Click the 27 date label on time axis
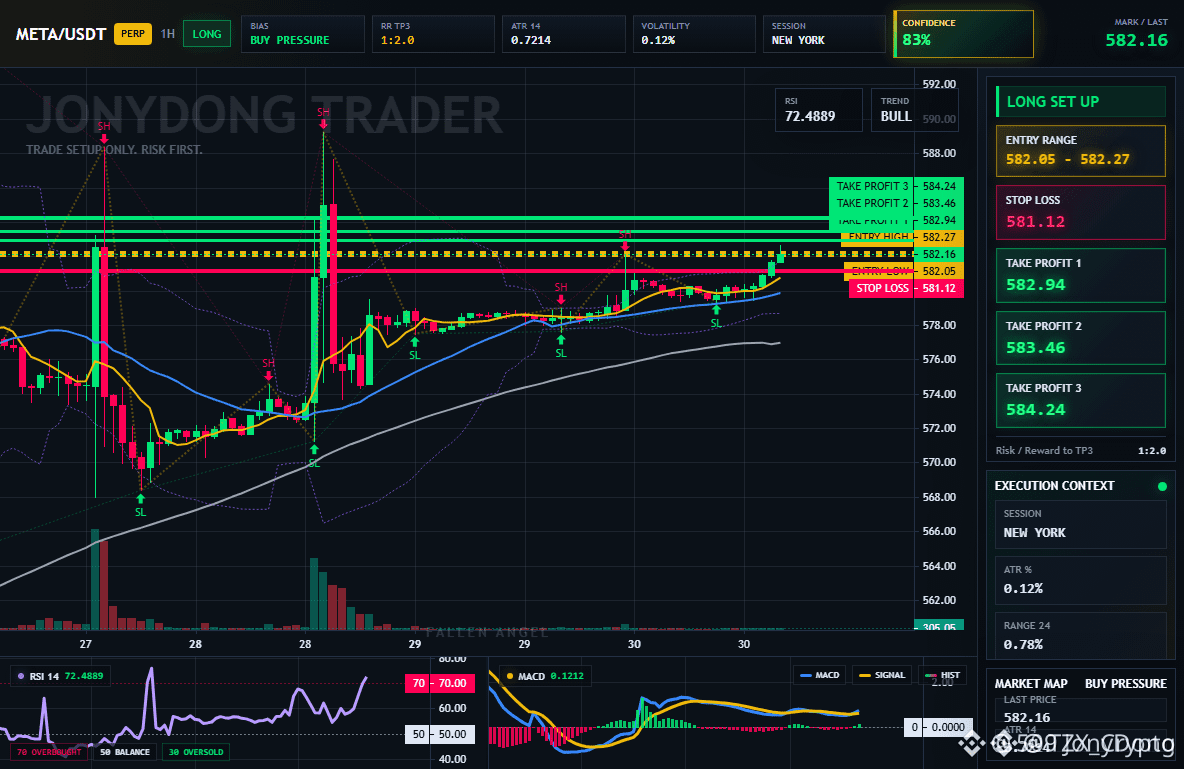Viewport: 1184px width, 769px height. tap(85, 644)
